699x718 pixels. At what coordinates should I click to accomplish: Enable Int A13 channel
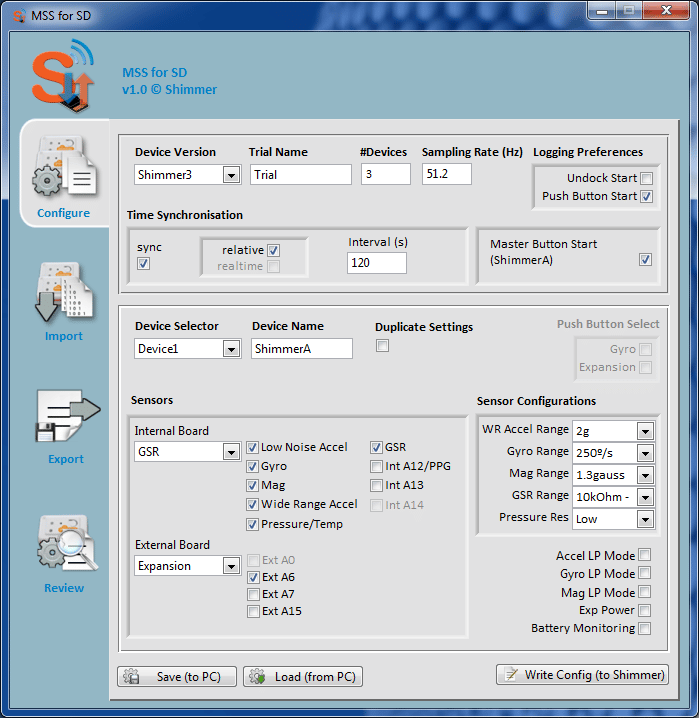coord(376,485)
